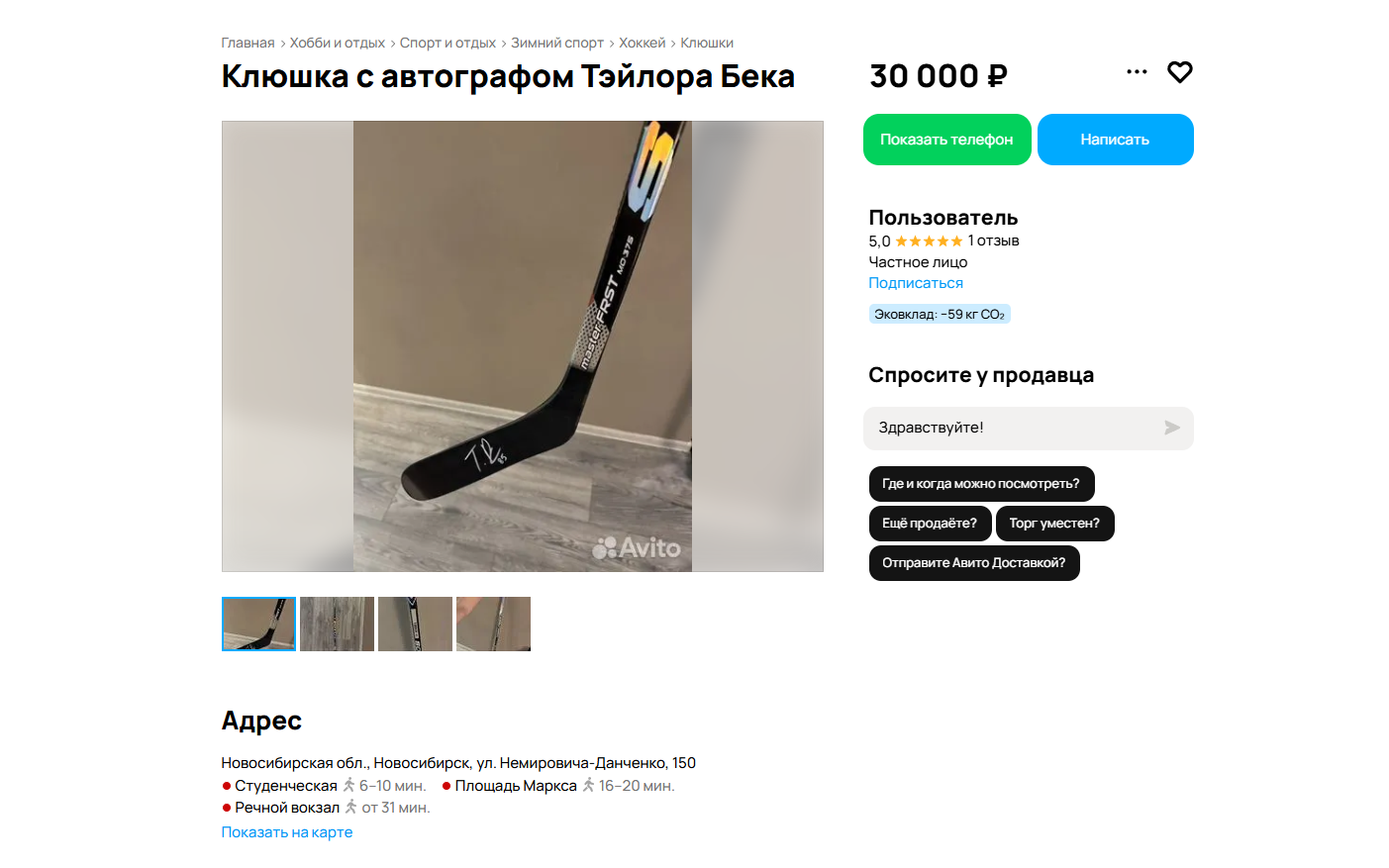Open the three-dots more options menu
Image resolution: width=1389 pixels, height=868 pixels.
coord(1137,71)
